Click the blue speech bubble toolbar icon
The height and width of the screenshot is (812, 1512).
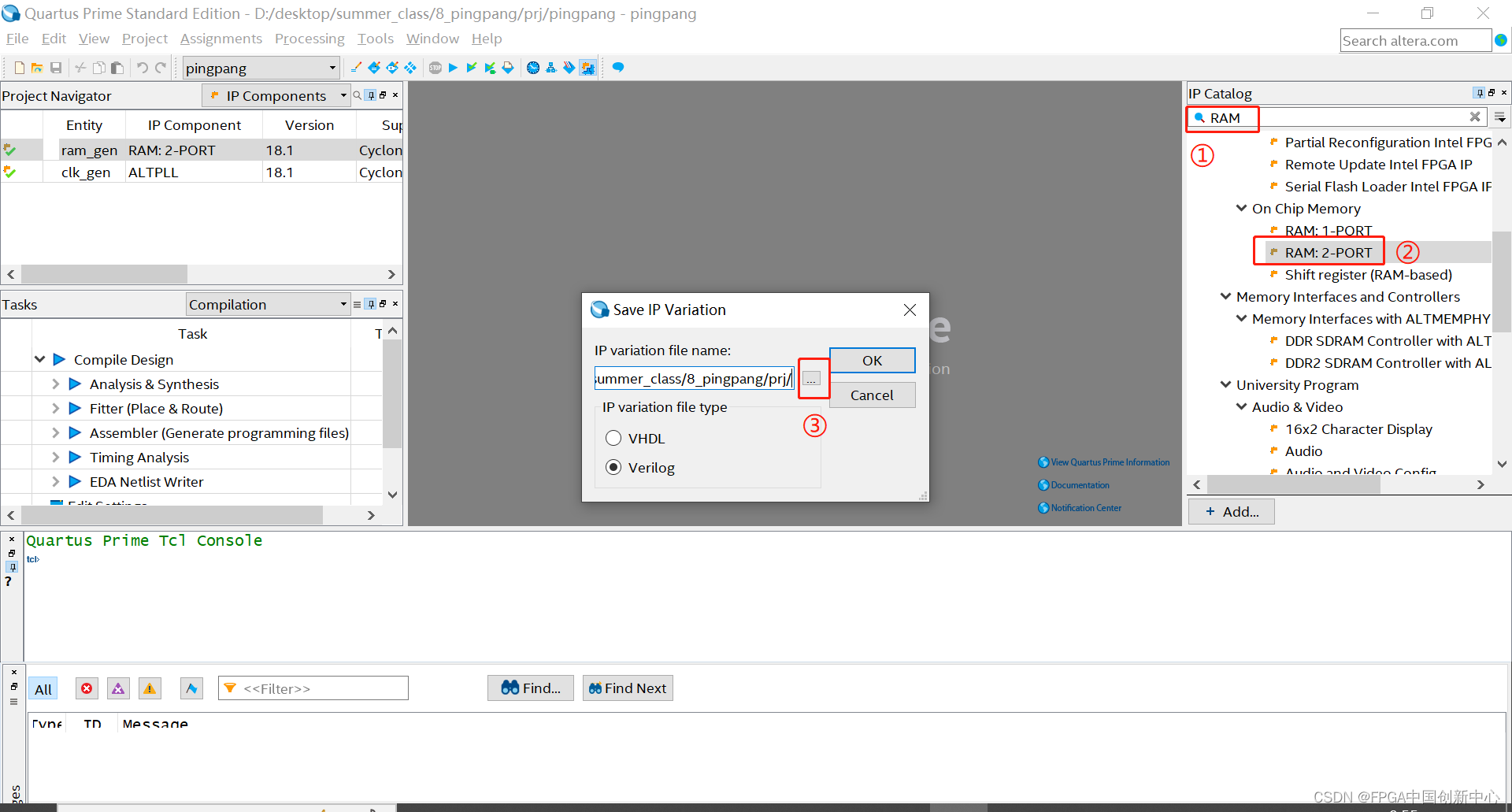pyautogui.click(x=618, y=68)
